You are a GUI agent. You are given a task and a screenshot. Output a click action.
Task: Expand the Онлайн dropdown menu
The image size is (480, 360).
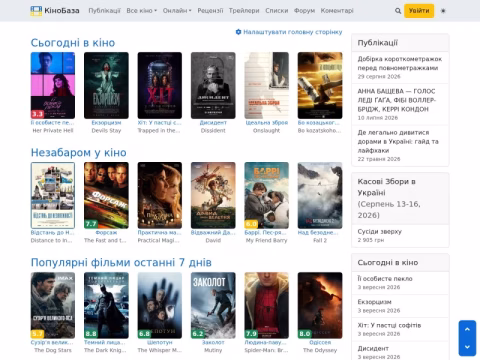[x=177, y=11]
